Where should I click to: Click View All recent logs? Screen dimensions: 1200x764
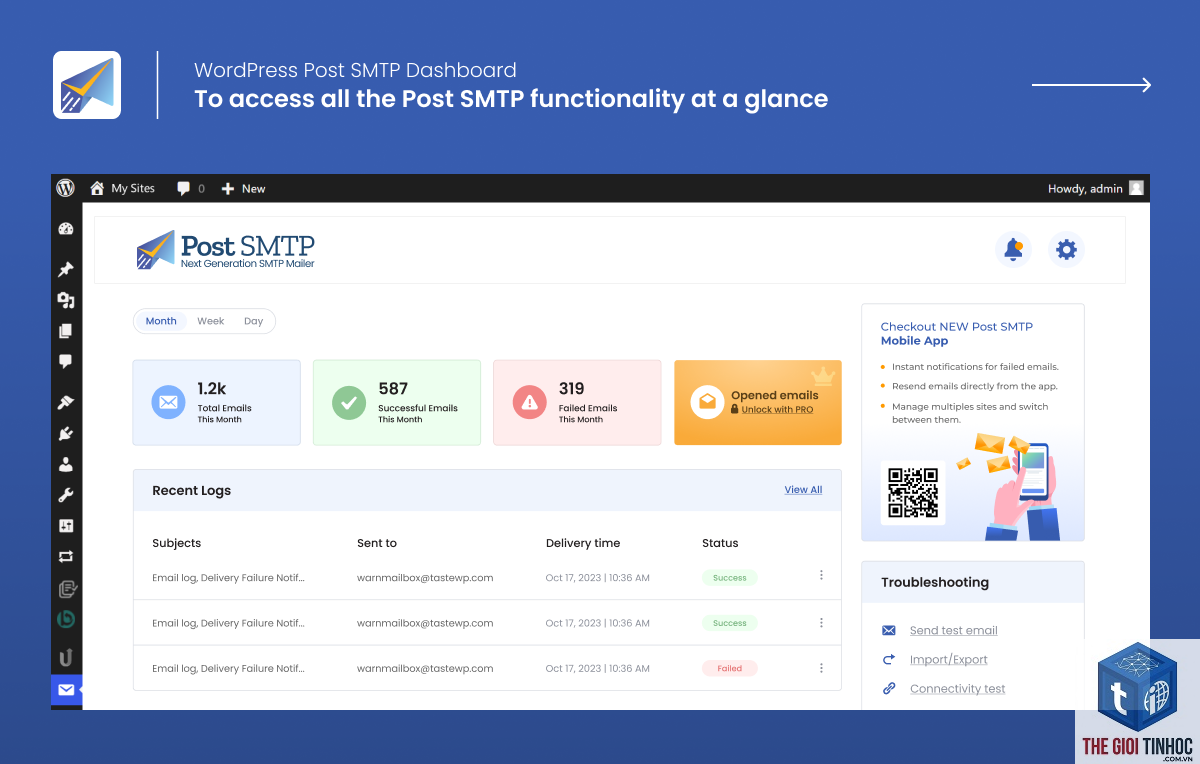803,490
